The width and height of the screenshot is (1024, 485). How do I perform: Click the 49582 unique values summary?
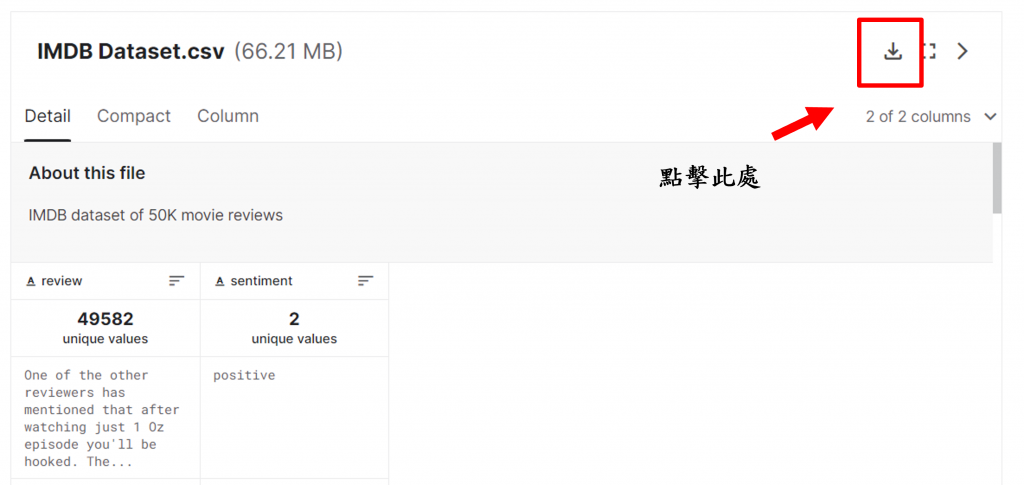point(105,328)
